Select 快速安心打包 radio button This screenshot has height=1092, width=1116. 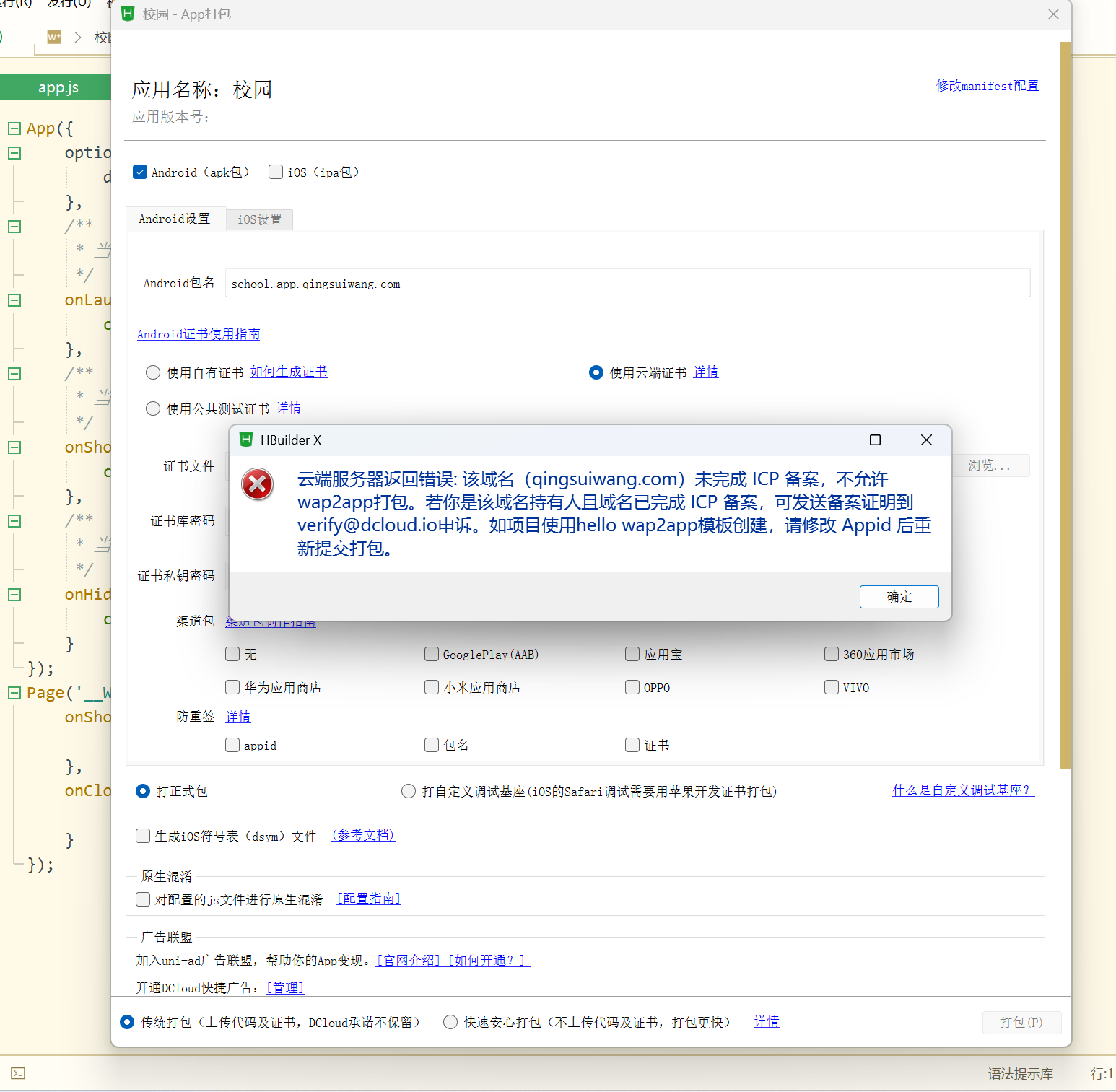[450, 1022]
